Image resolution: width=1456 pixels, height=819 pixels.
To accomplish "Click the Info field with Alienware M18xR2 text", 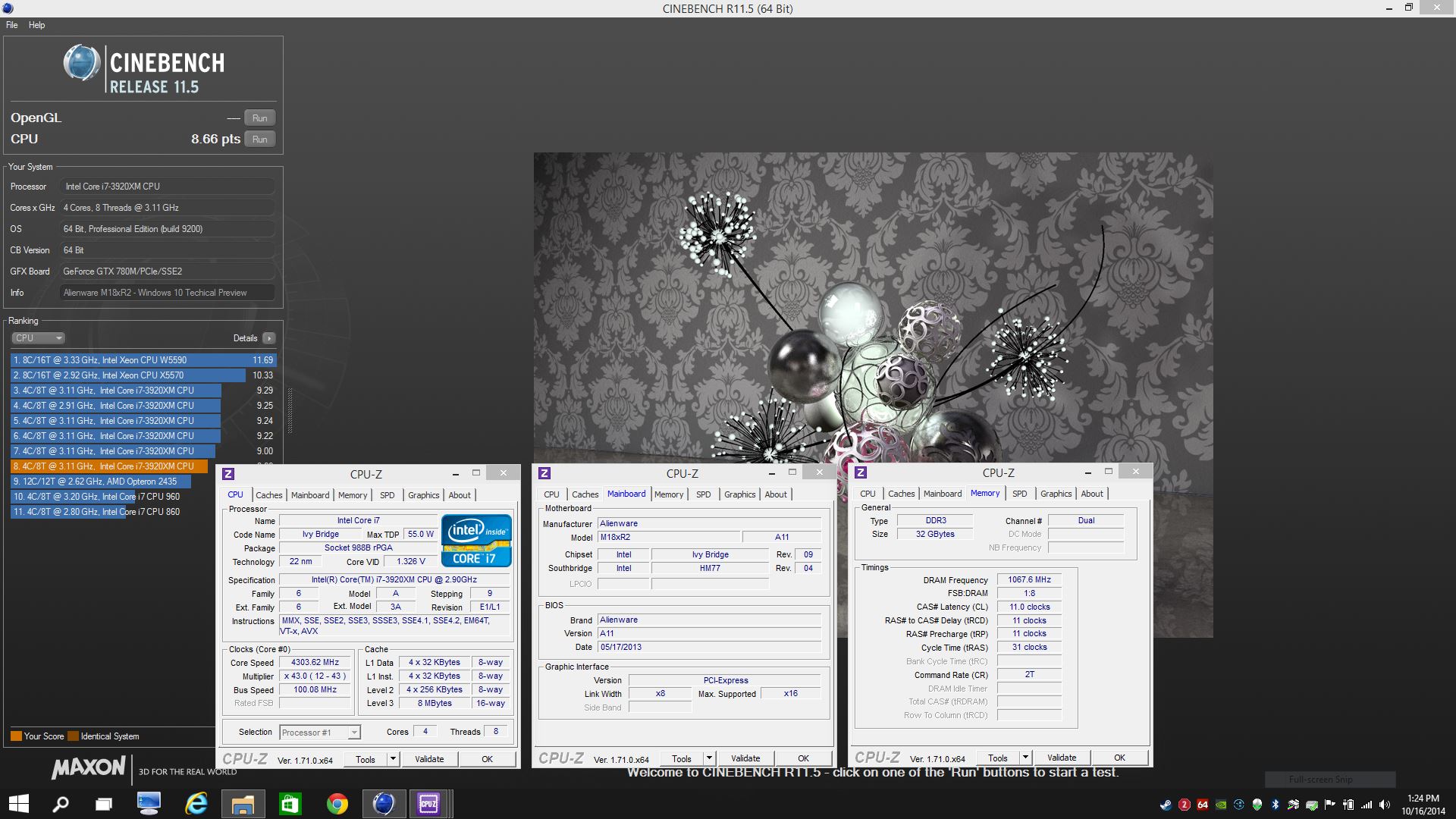I will click(x=167, y=293).
